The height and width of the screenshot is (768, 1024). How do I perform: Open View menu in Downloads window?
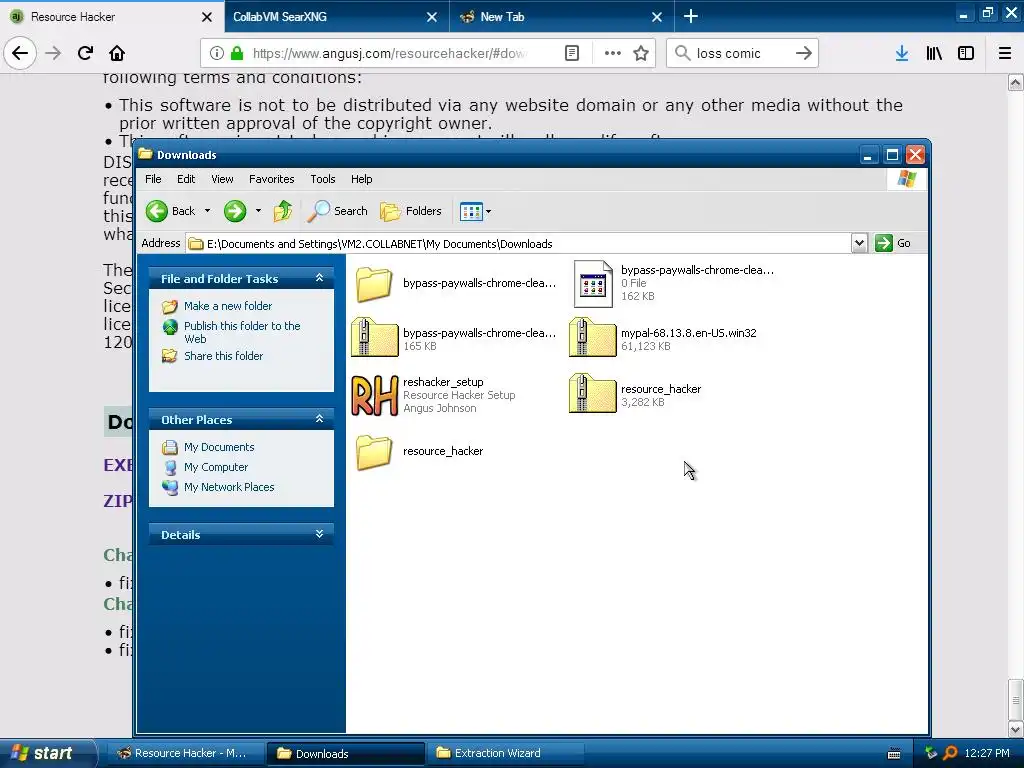[222, 179]
